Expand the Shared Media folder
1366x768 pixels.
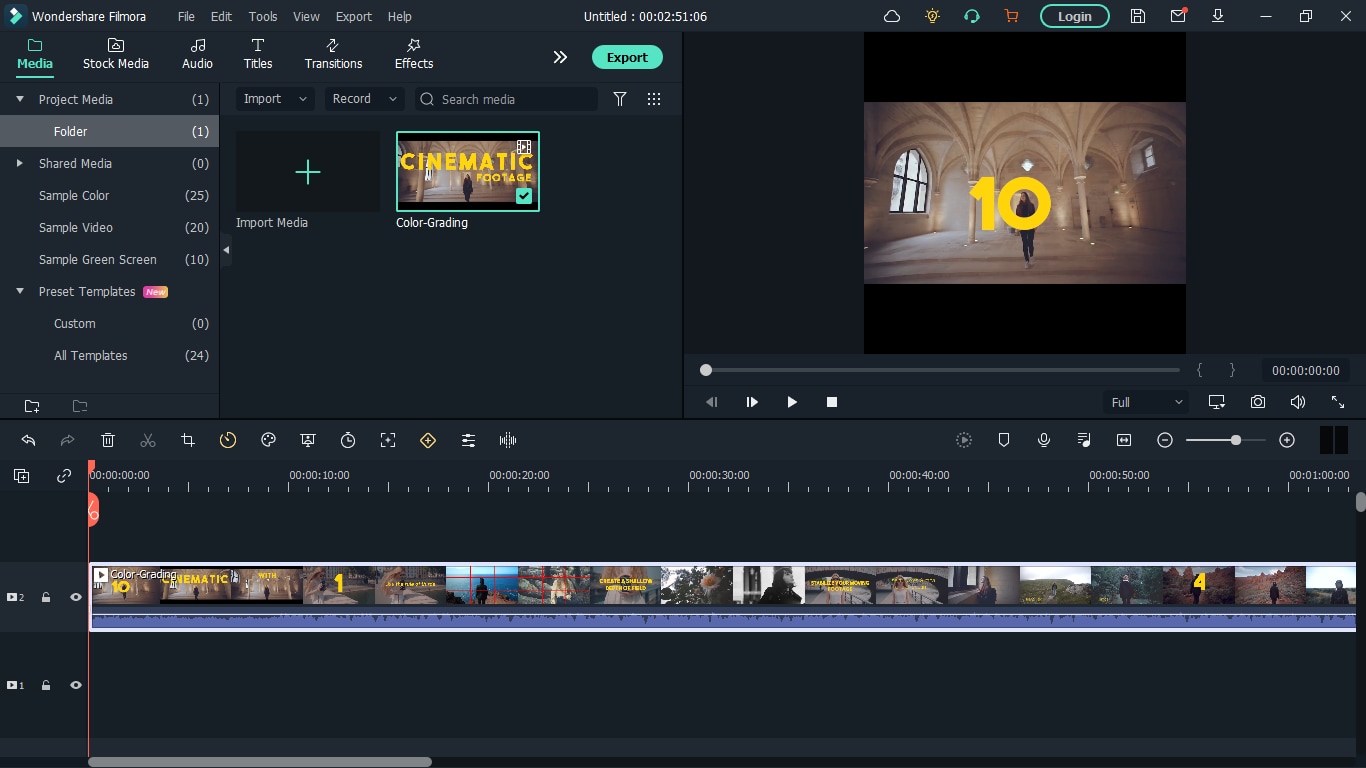(20, 163)
